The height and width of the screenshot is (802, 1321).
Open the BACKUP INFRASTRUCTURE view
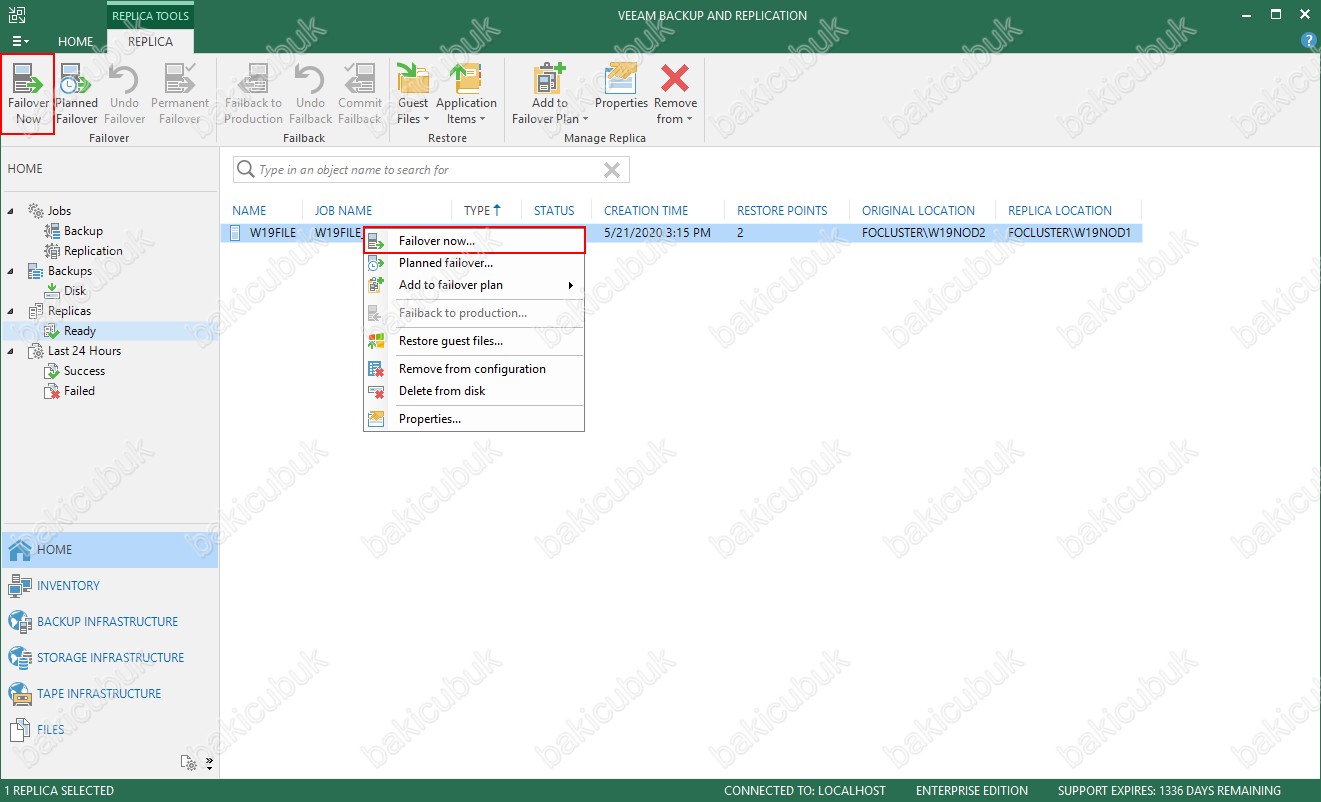pyautogui.click(x=109, y=622)
